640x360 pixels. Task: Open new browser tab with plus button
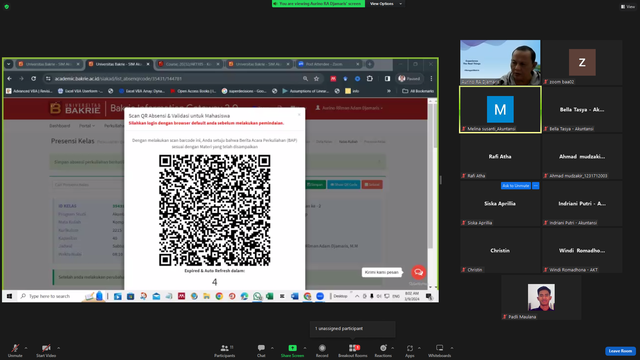tap(369, 64)
